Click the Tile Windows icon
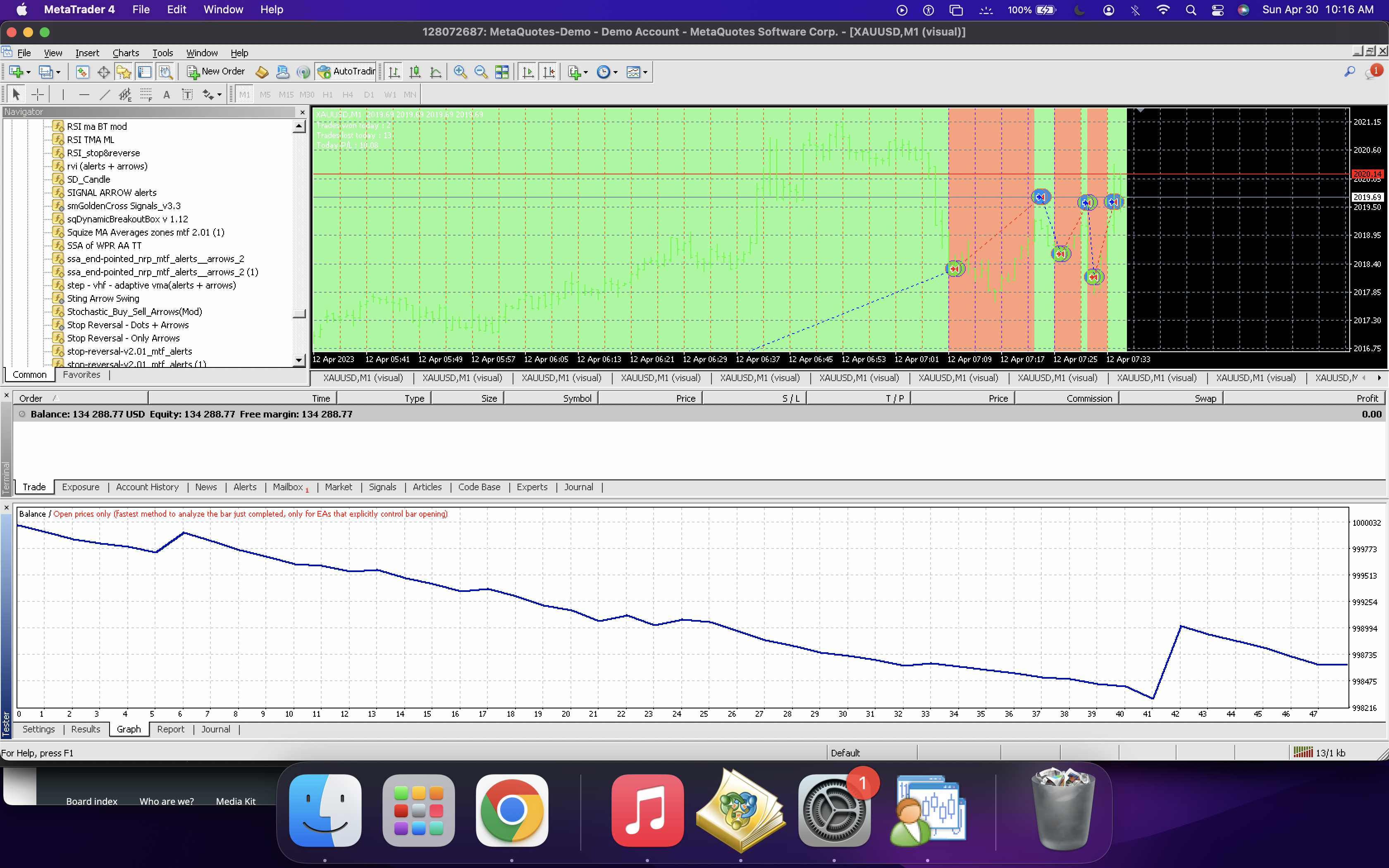Screen dimensions: 1389x868 (502, 72)
